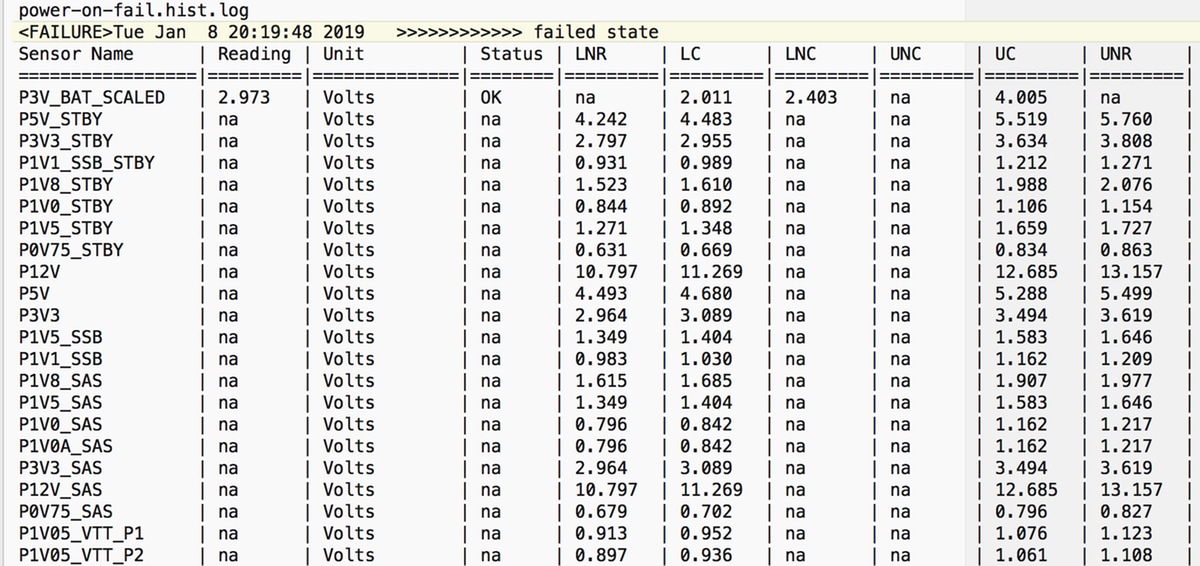Click sensor name P1V05_VTT_P1

point(81,533)
